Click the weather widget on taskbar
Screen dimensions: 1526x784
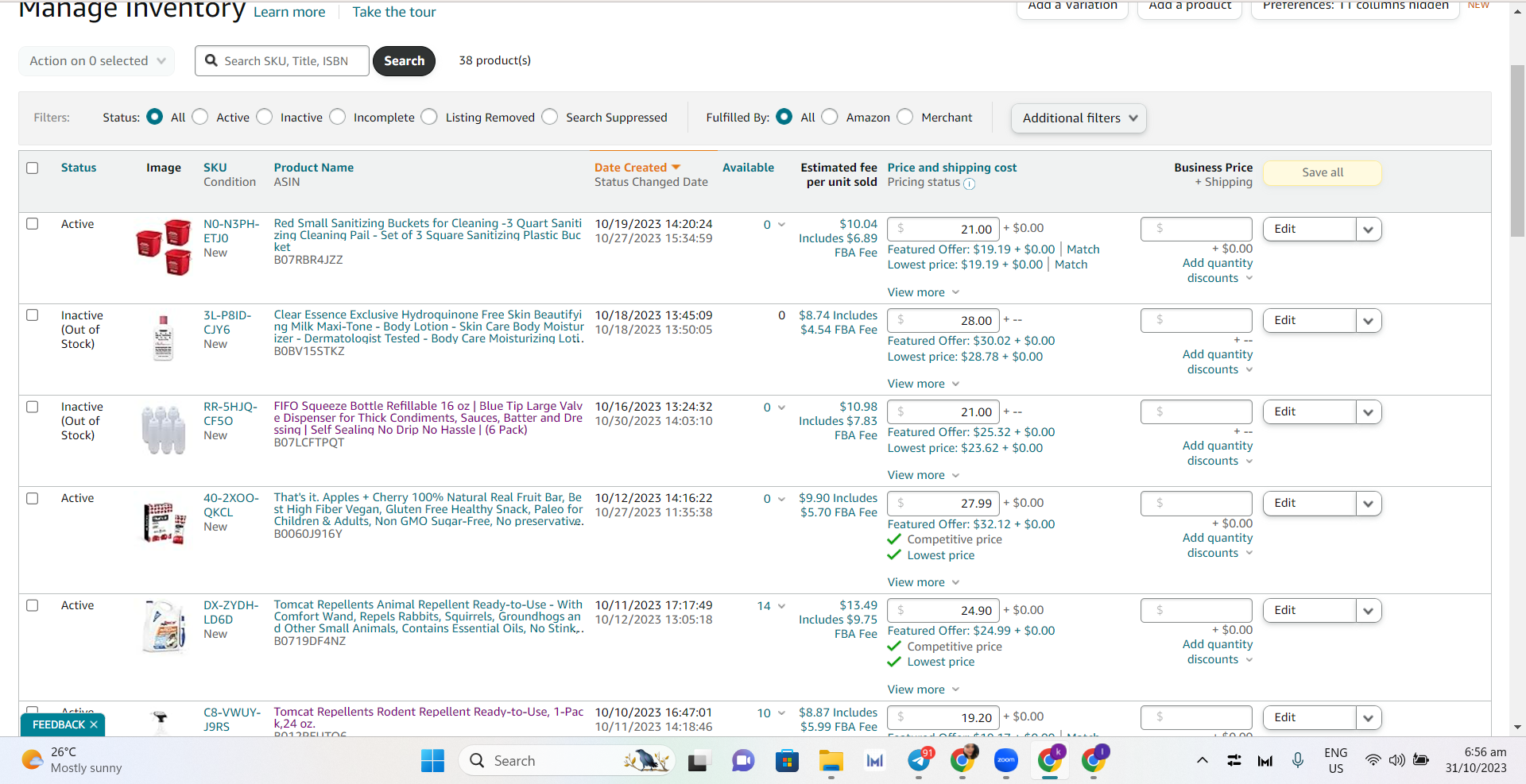tap(72, 760)
